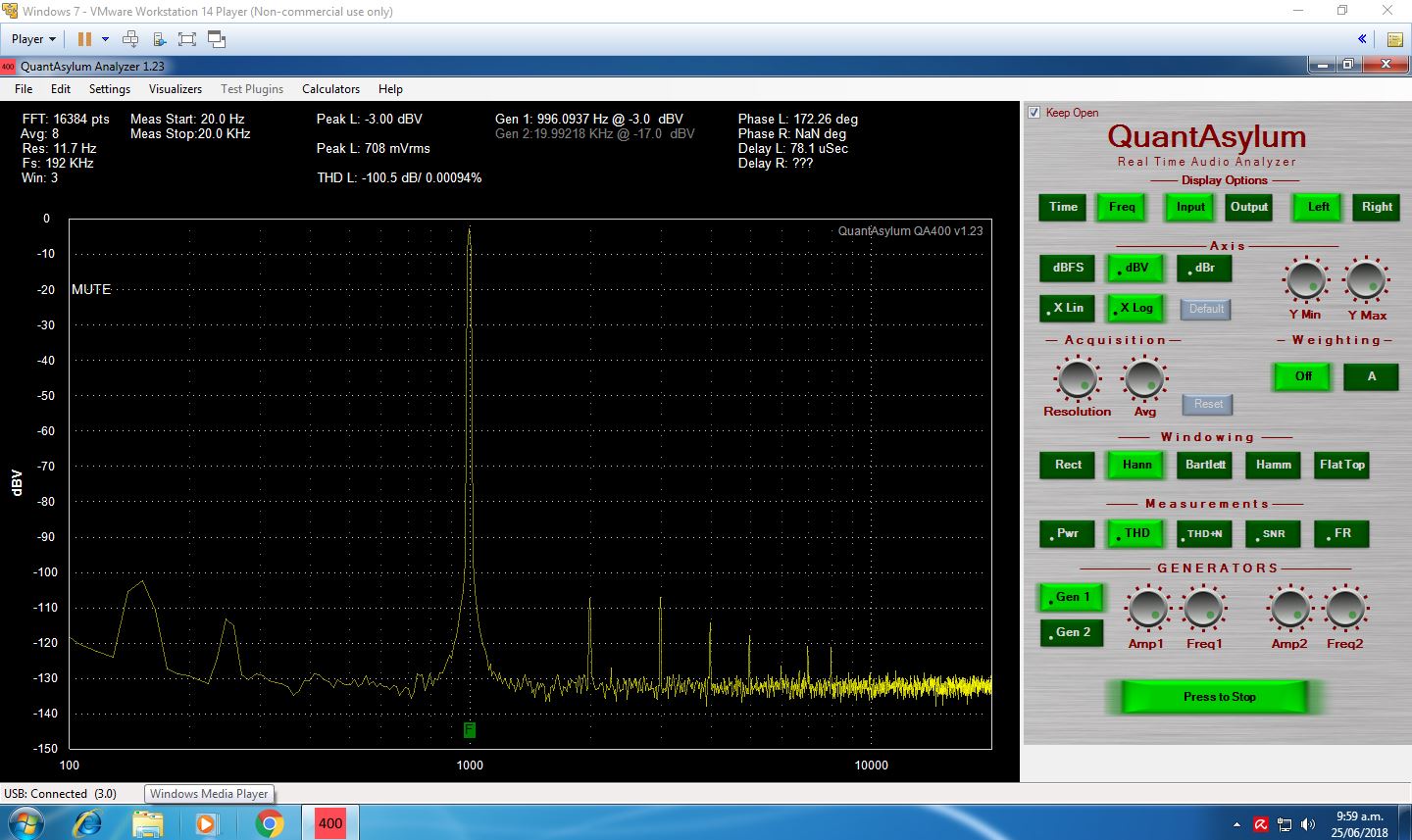This screenshot has height=840, width=1412.
Task: Turn weighting Off
Action: click(1302, 376)
